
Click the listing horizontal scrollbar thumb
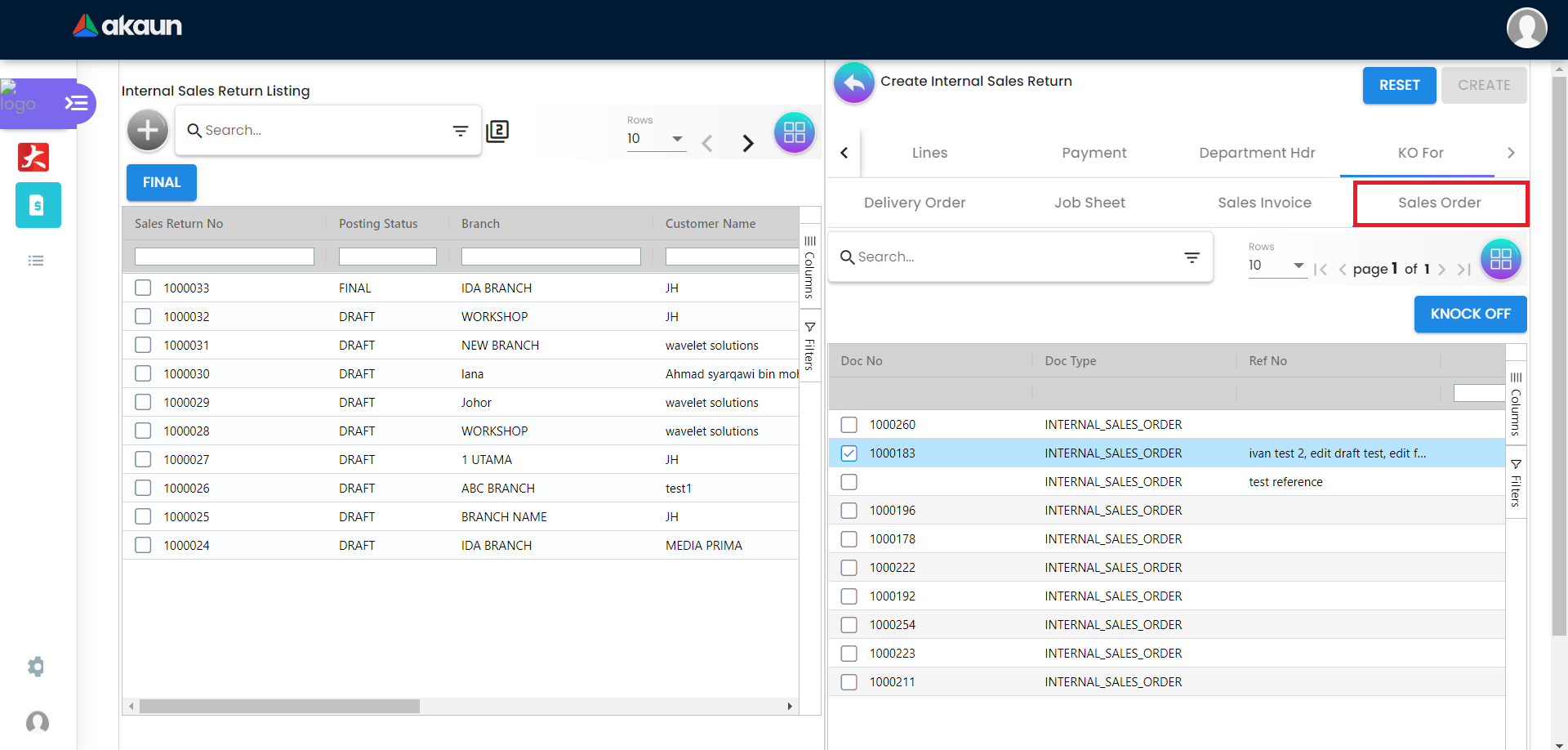click(279, 706)
